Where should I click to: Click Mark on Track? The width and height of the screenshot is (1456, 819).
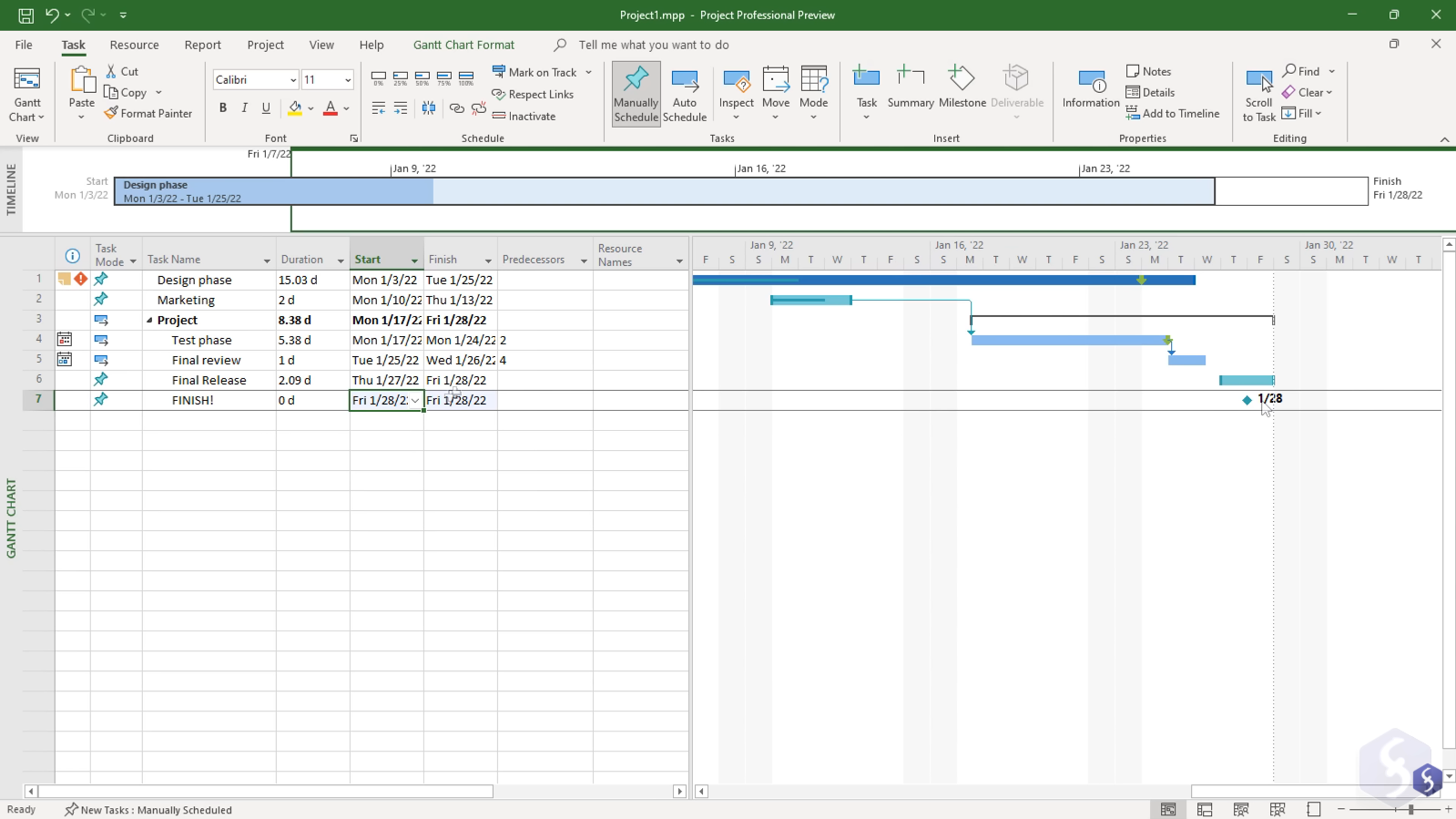pyautogui.click(x=535, y=72)
